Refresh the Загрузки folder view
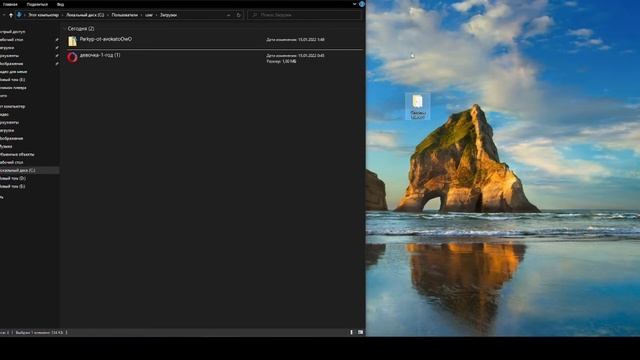The width and height of the screenshot is (640, 360). [x=239, y=15]
